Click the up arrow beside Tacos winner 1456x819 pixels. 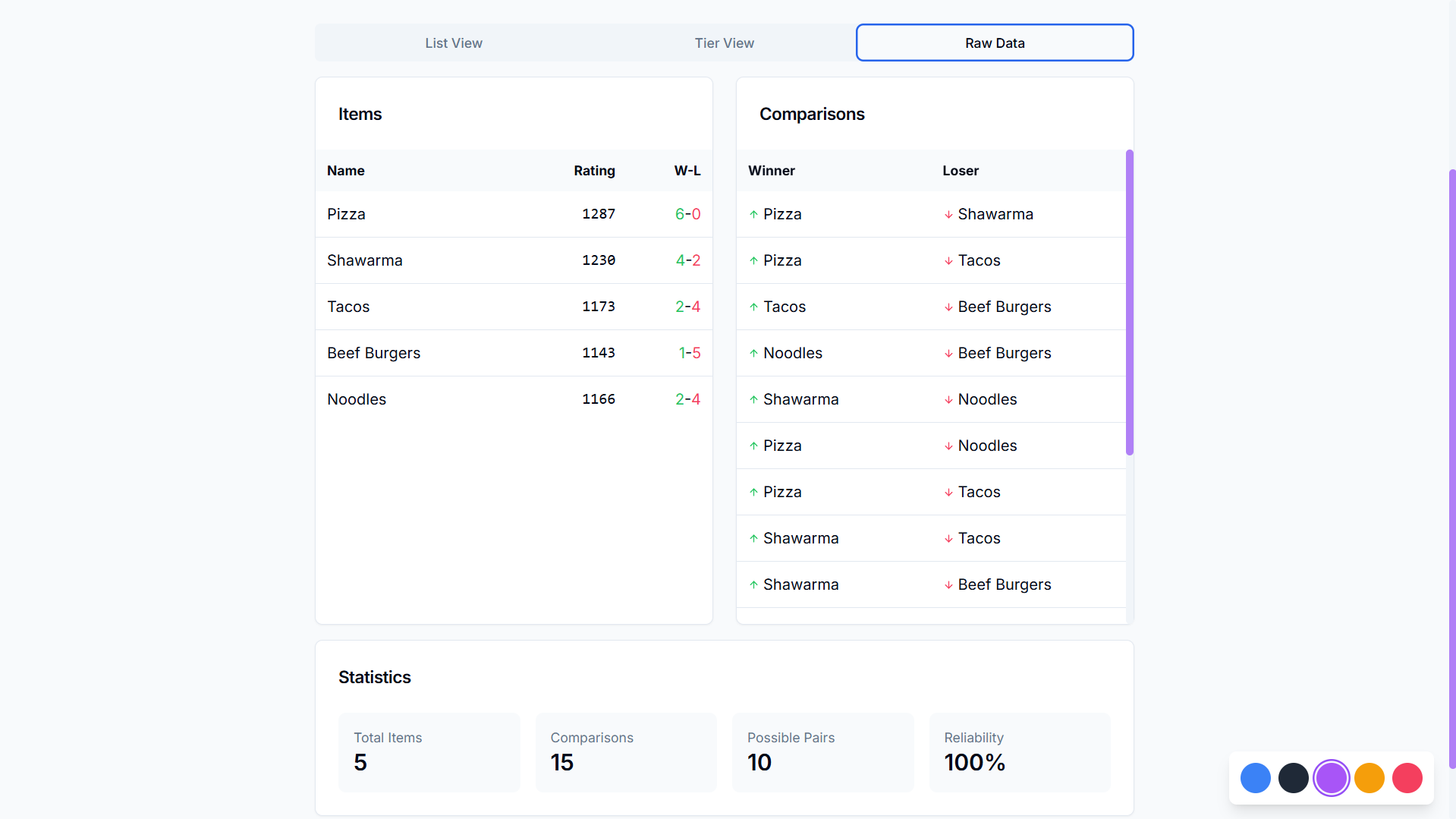753,307
